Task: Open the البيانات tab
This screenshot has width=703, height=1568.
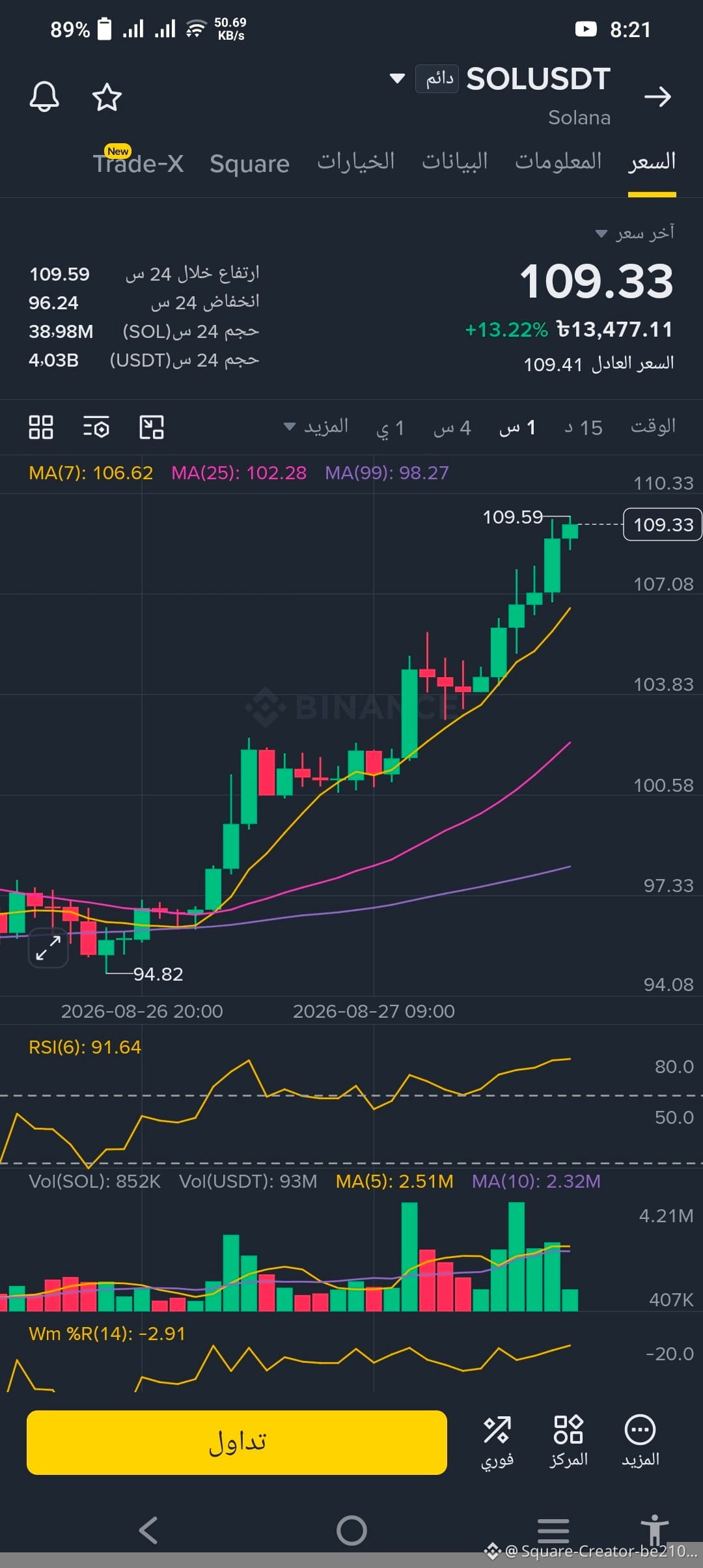Action: 455,161
